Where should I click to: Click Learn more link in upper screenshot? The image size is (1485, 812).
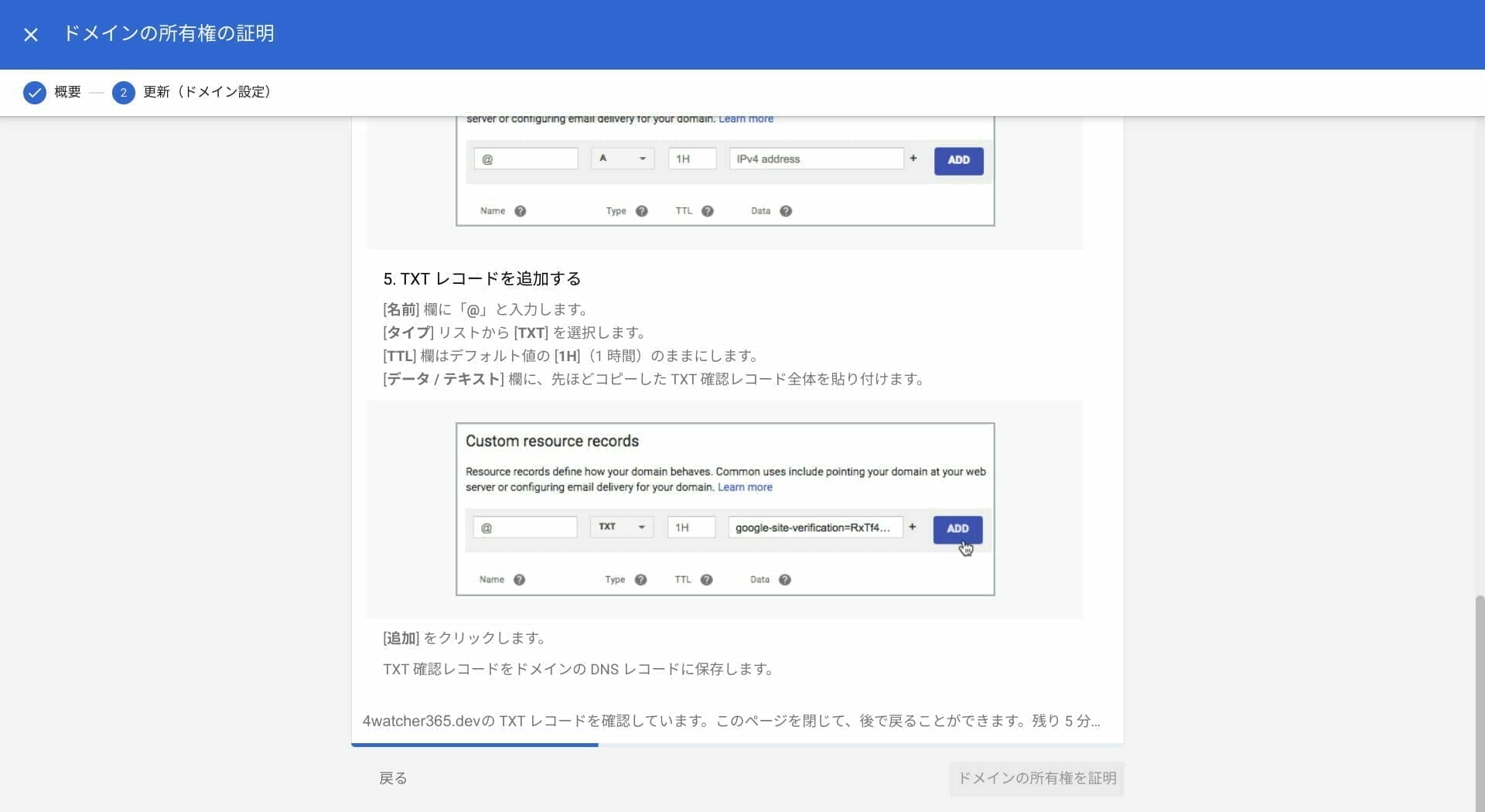tap(746, 119)
